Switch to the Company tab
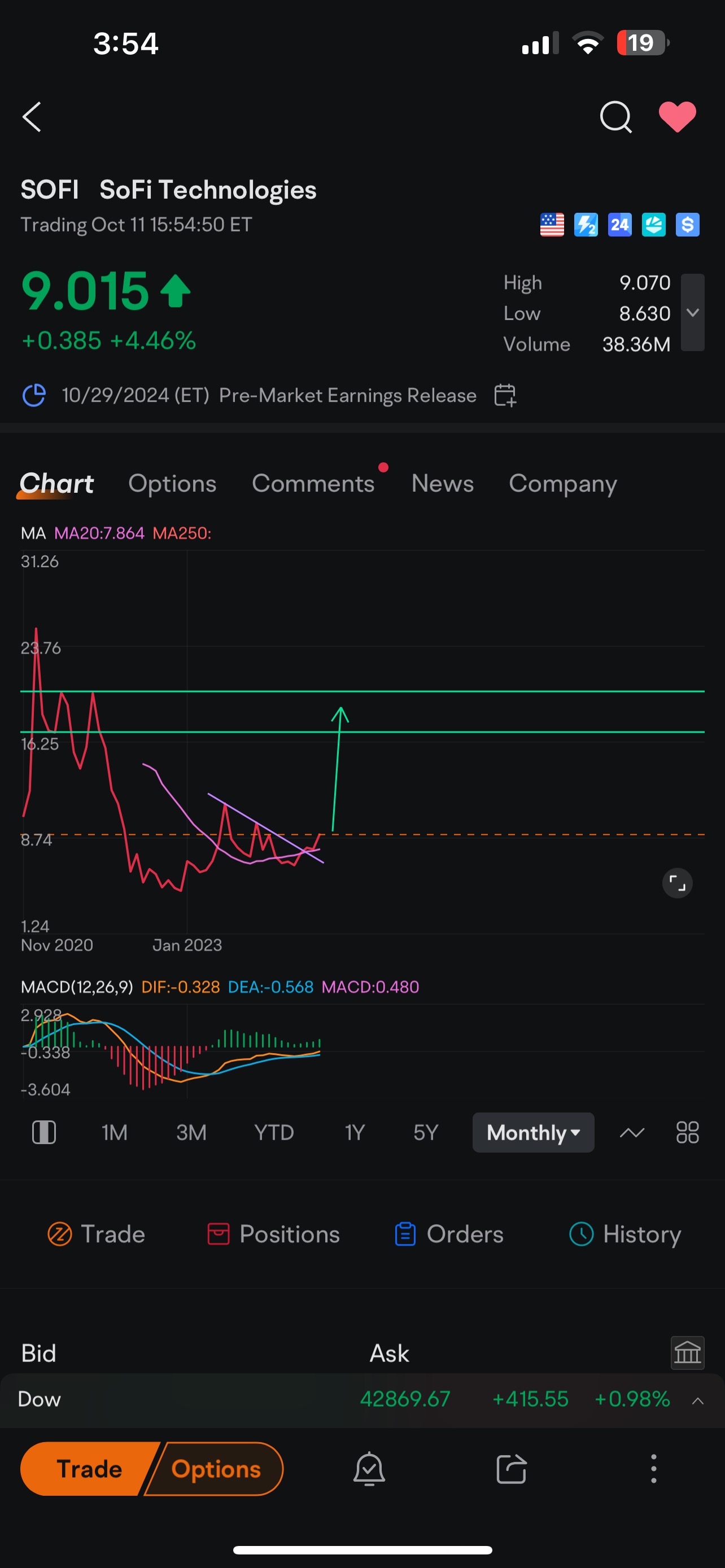Viewport: 725px width, 1568px height. 563,483
